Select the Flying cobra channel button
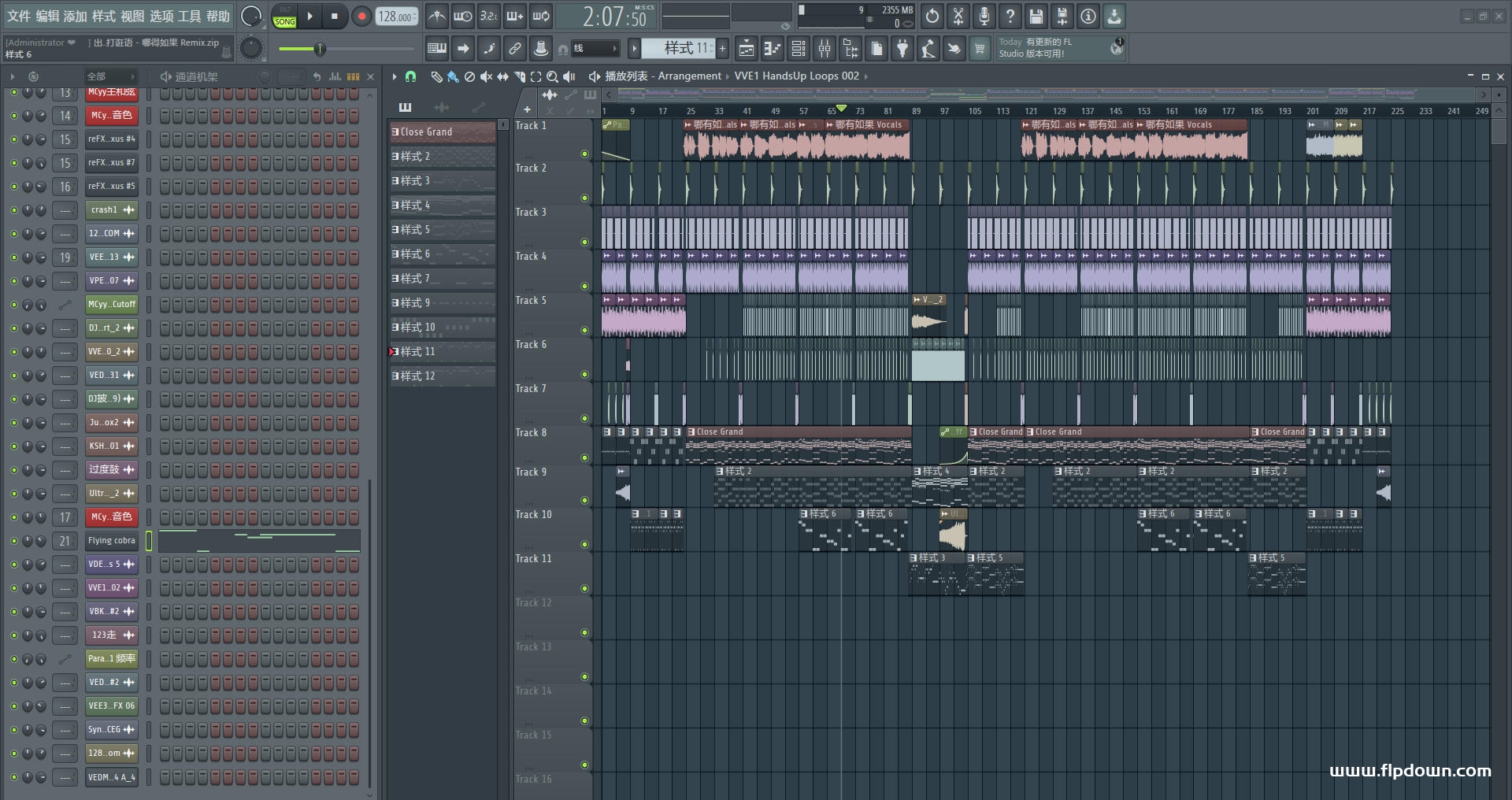This screenshot has height=800, width=1512. pos(112,541)
